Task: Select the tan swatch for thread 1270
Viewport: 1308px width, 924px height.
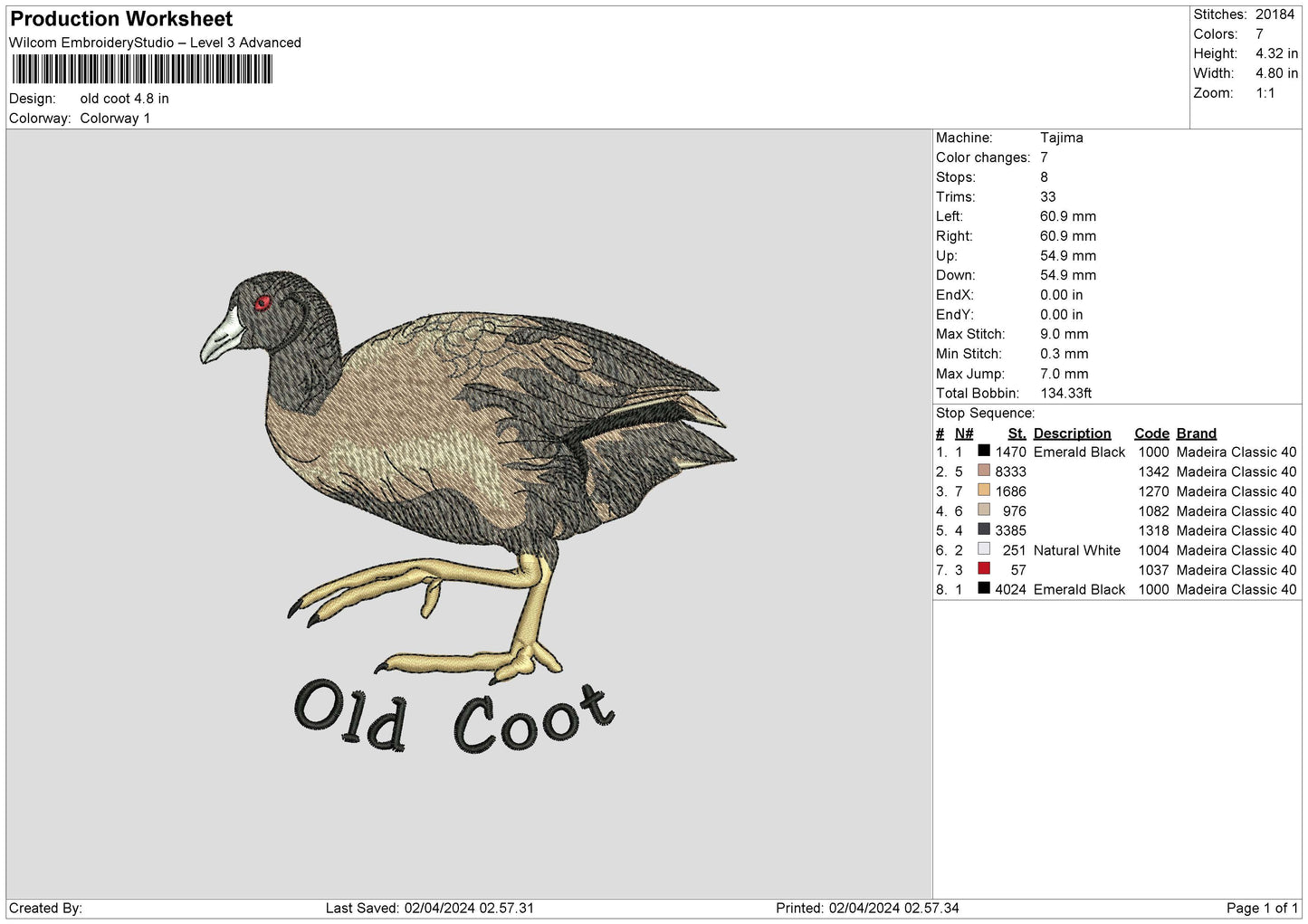Action: click(984, 491)
